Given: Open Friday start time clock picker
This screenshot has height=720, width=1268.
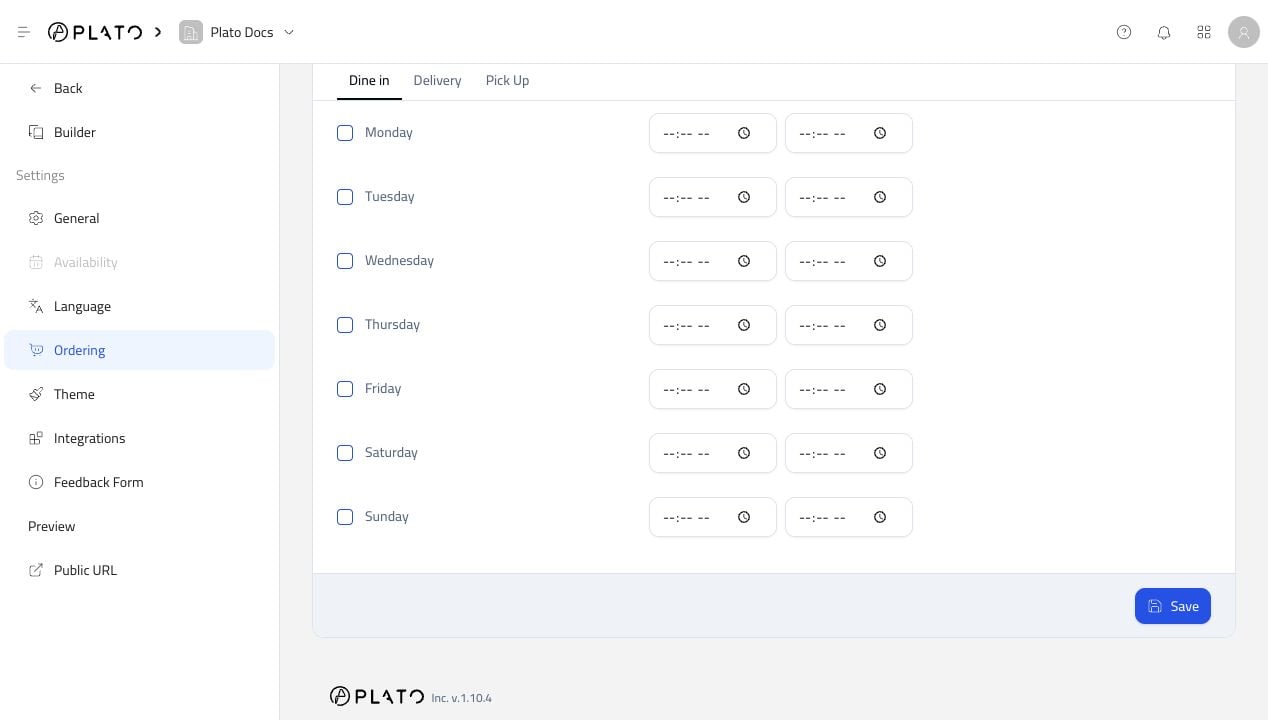Looking at the screenshot, I should tap(744, 389).
